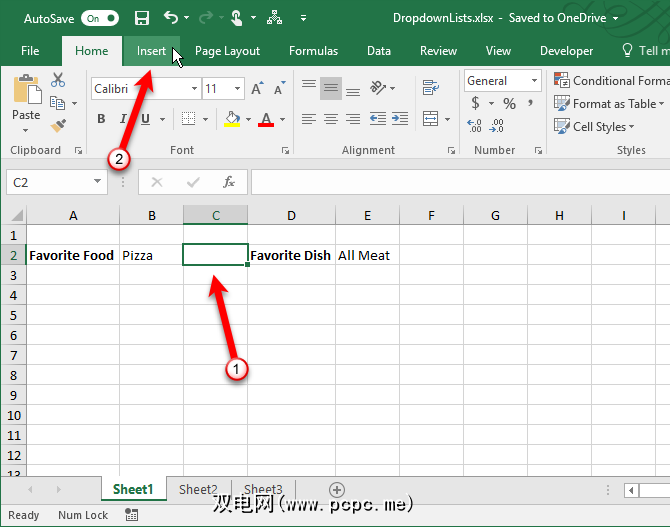Image resolution: width=670 pixels, height=527 pixels.
Task: Apply Center horizontal alignment
Action: click(x=332, y=119)
